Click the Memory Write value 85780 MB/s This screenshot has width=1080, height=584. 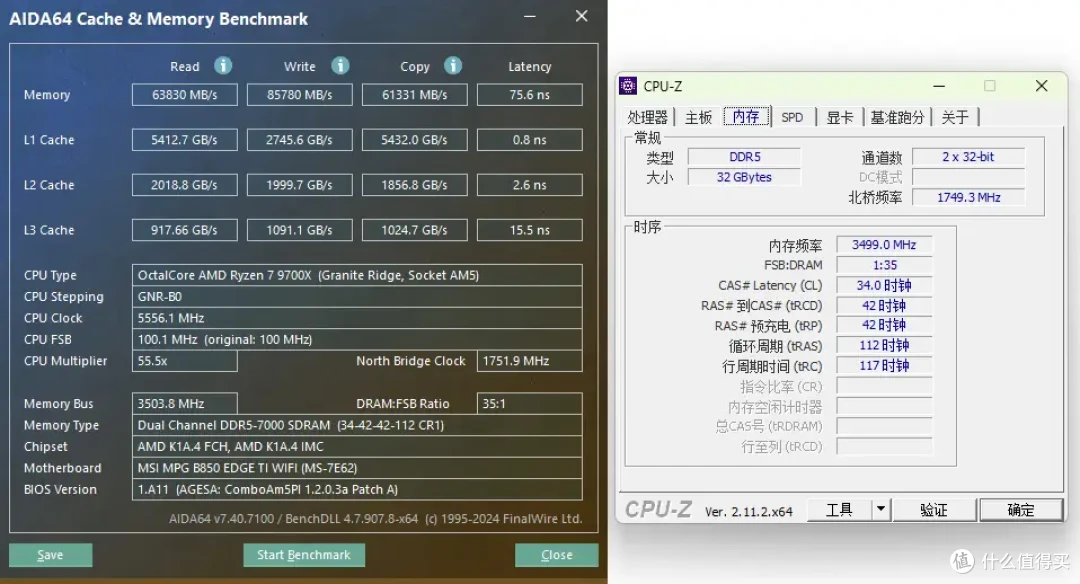[x=300, y=94]
